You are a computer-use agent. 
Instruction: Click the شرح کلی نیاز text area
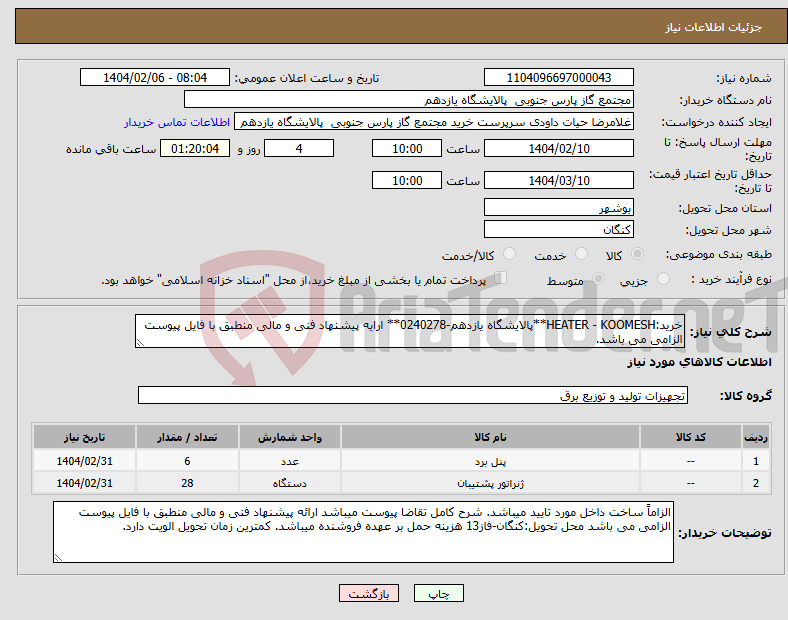410,331
